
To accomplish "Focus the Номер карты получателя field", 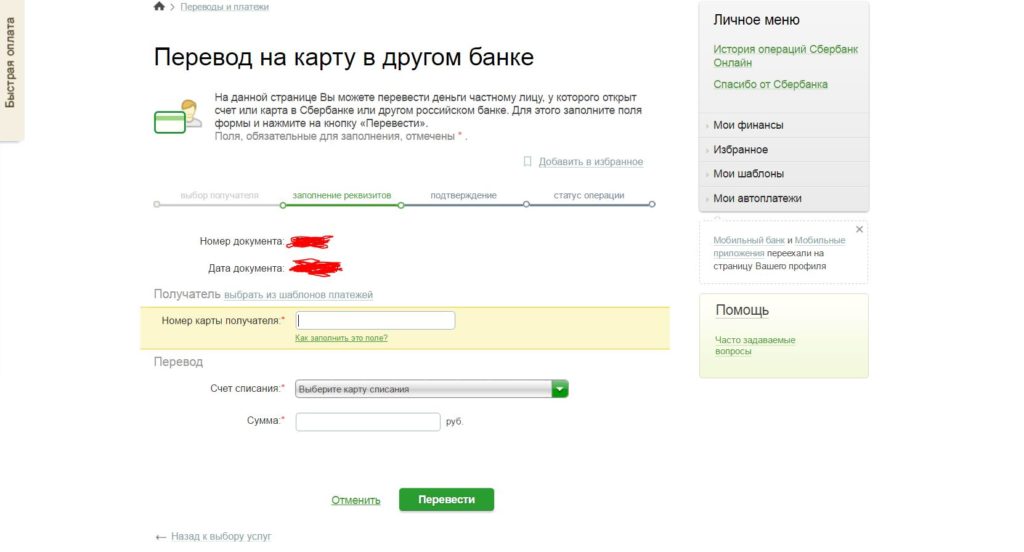I will 375,320.
